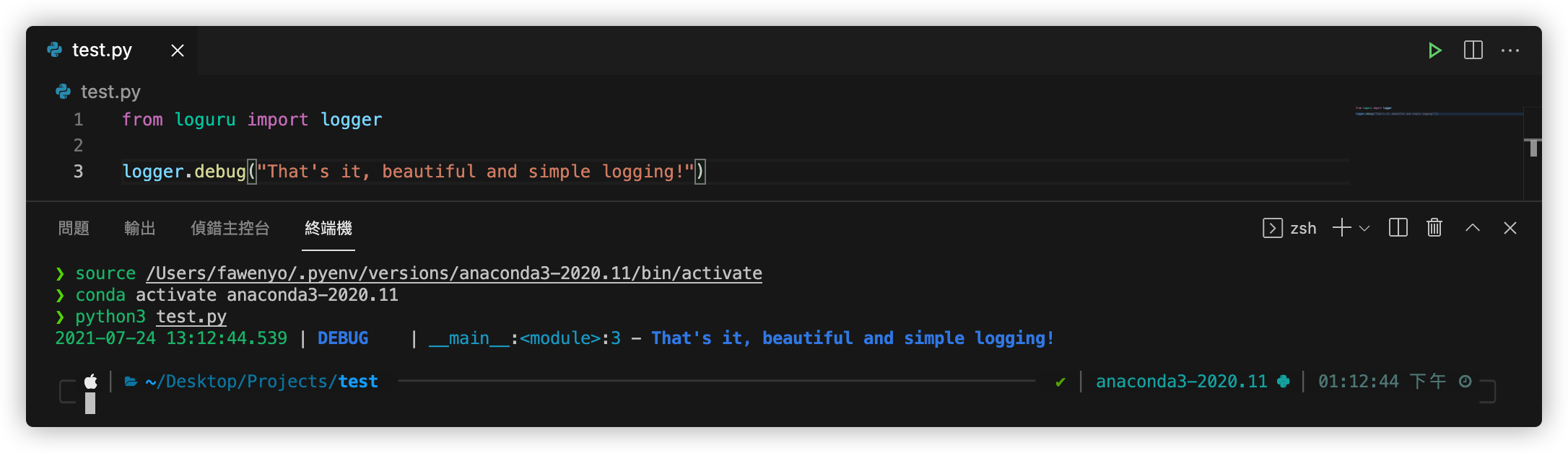1568x453 pixels.
Task: Maximize panel size with up chevron
Action: 1473,228
